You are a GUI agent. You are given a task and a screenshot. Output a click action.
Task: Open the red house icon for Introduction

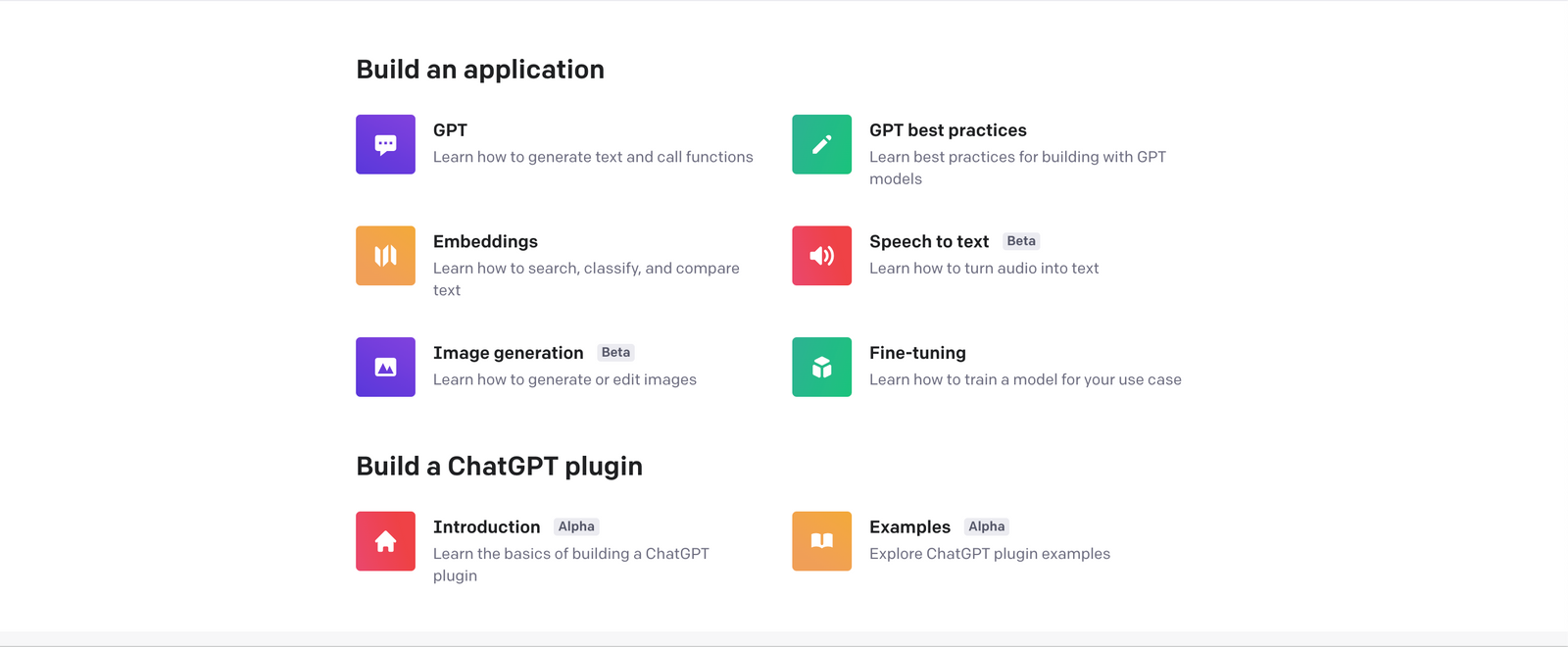pos(385,540)
